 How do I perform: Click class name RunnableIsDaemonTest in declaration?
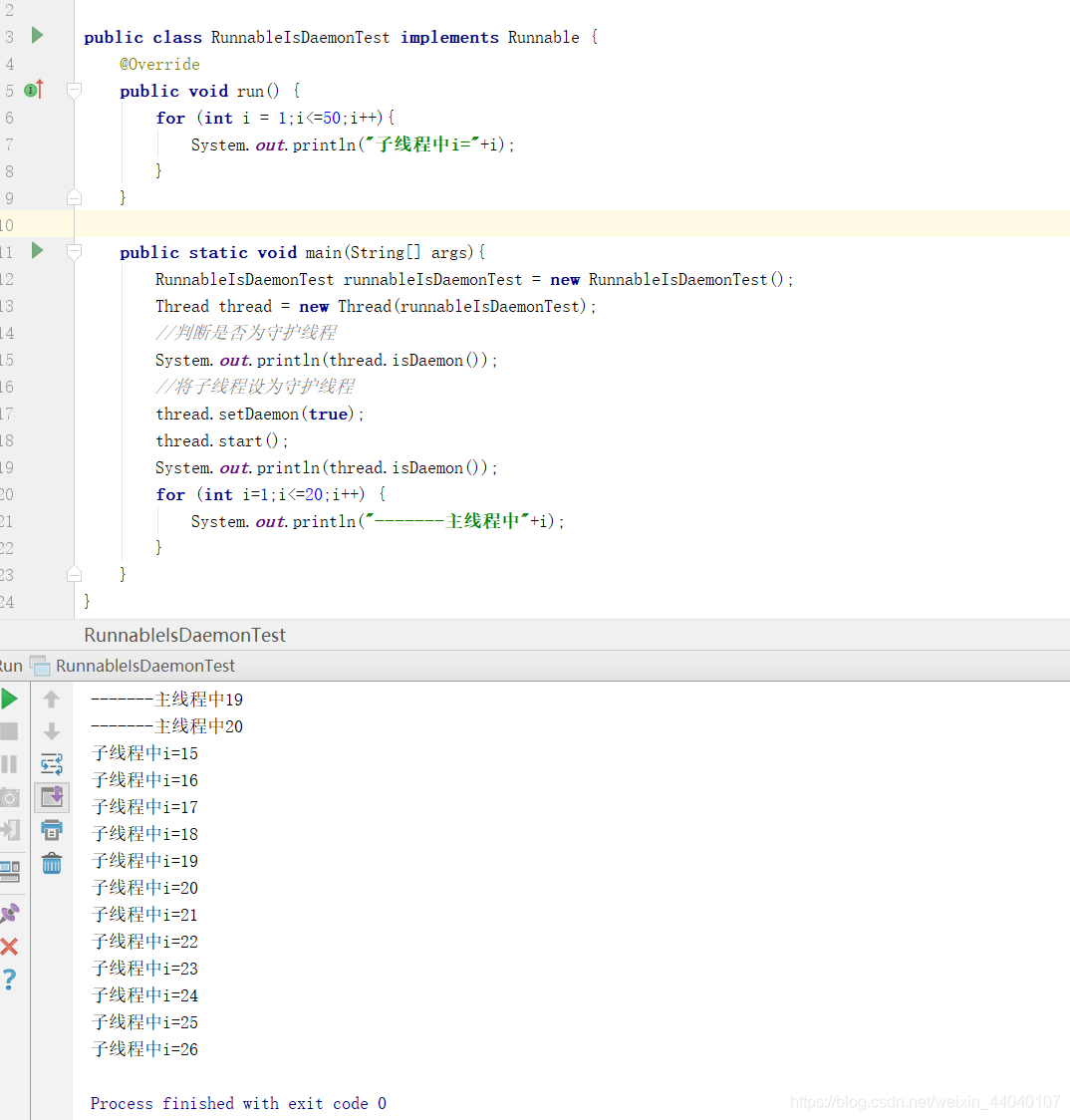300,37
